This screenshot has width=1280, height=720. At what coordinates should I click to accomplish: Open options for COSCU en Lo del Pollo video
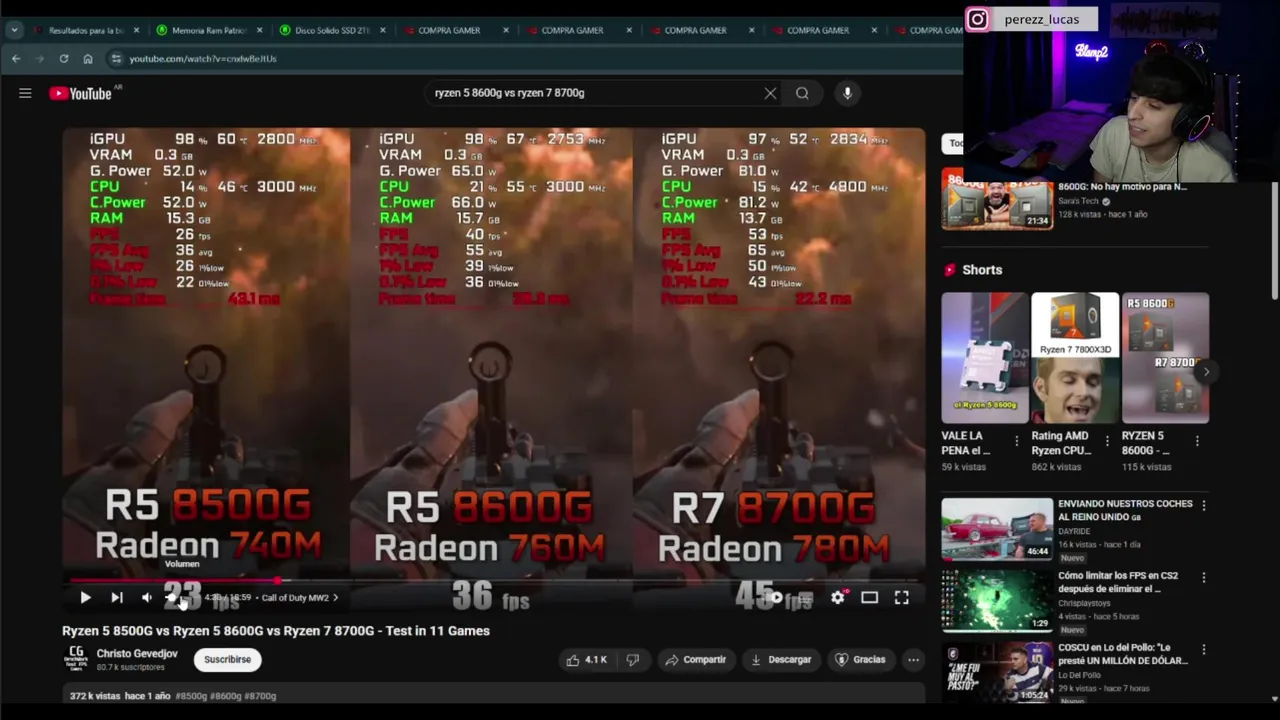pos(1204,650)
